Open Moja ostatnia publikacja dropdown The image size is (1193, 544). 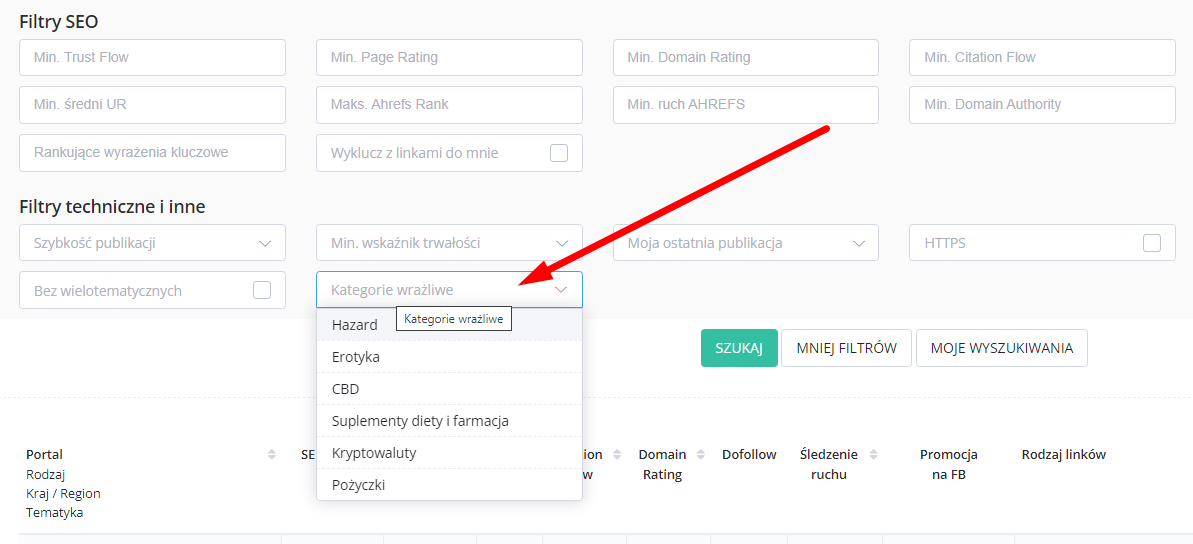click(x=746, y=243)
